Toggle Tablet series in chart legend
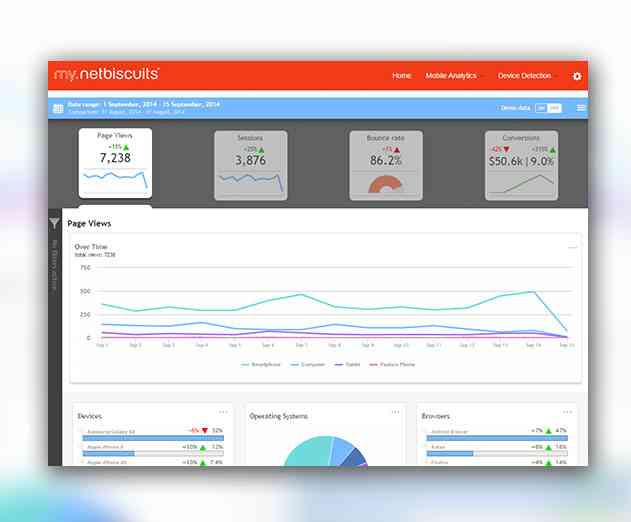The height and width of the screenshot is (522, 631). [x=347, y=364]
